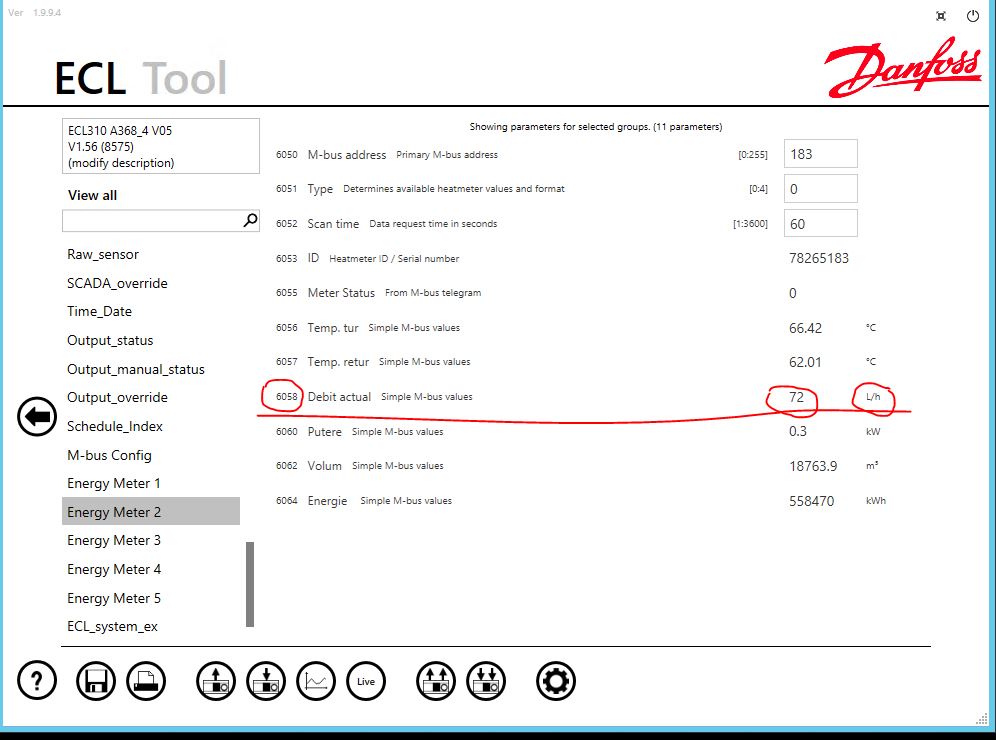Select the Energy Meter 3 group
996x740 pixels.
(x=114, y=540)
